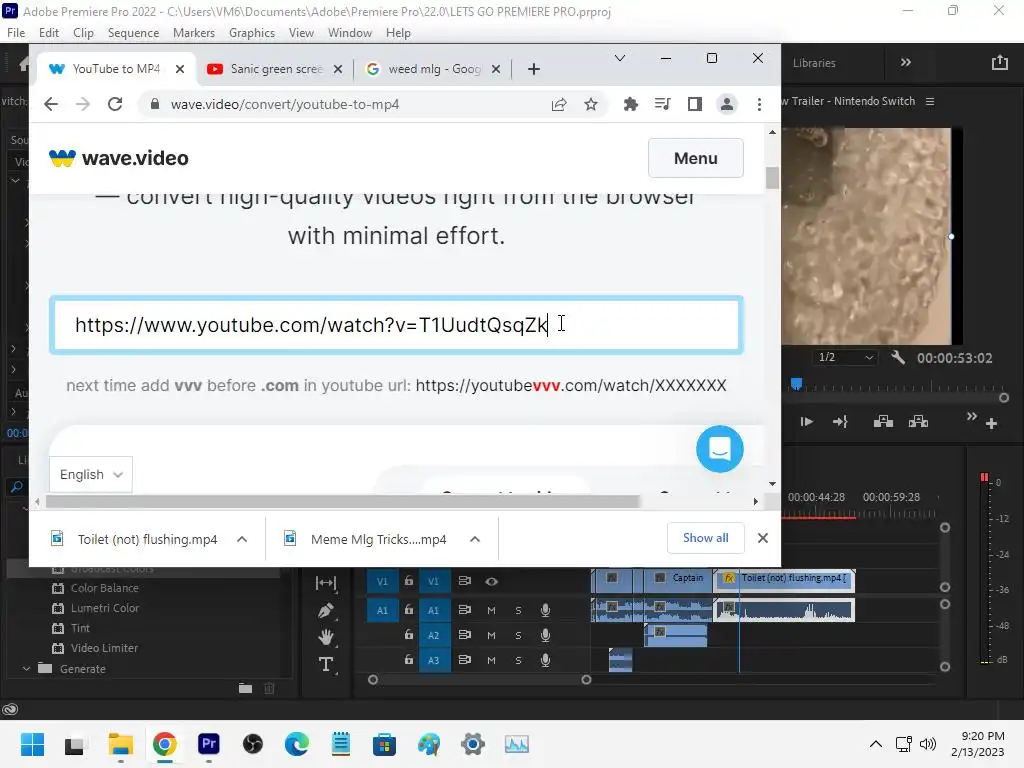The width and height of the screenshot is (1024, 768).
Task: Open the English language dropdown
Action: 91,474
